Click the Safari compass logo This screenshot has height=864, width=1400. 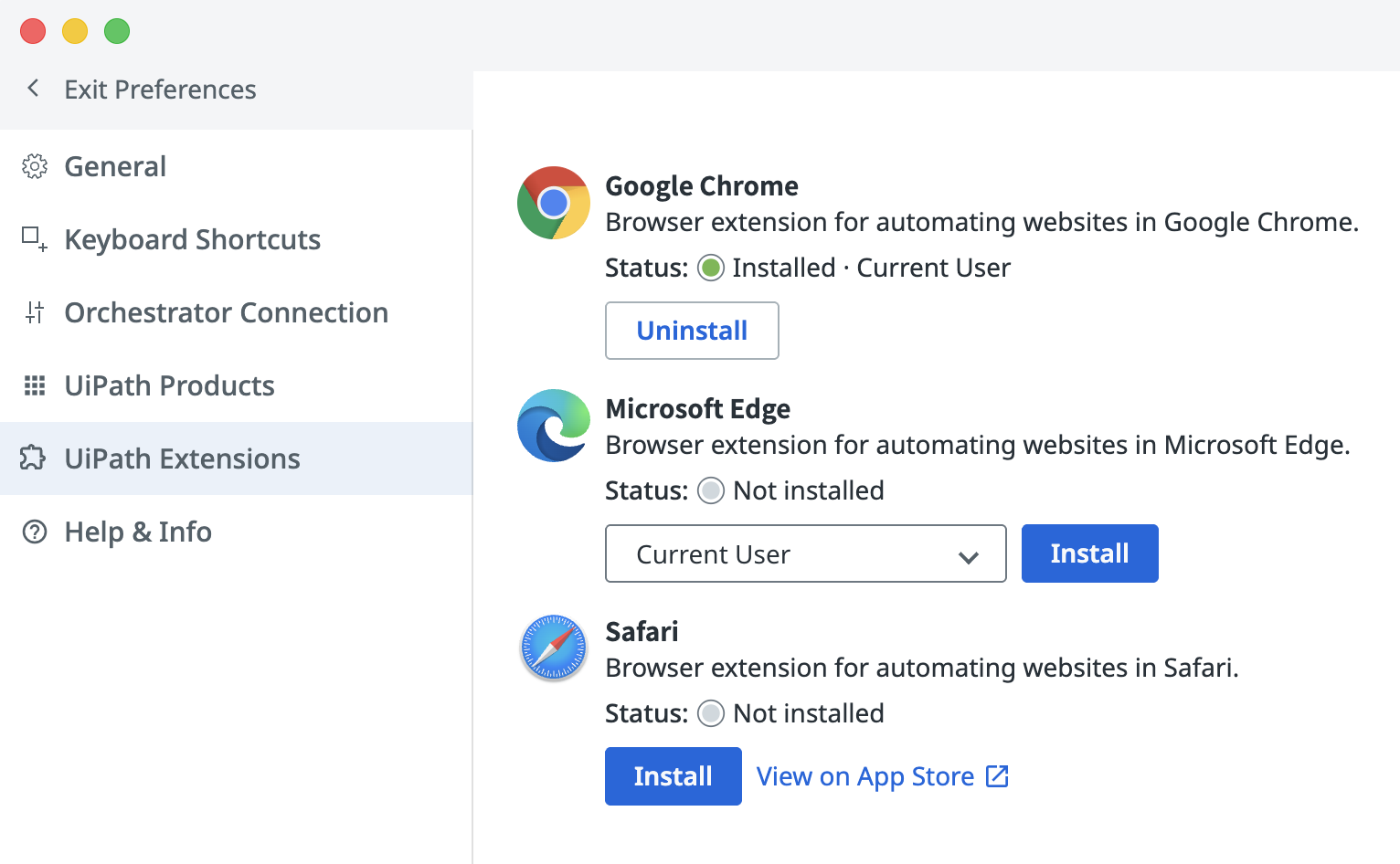tap(554, 648)
